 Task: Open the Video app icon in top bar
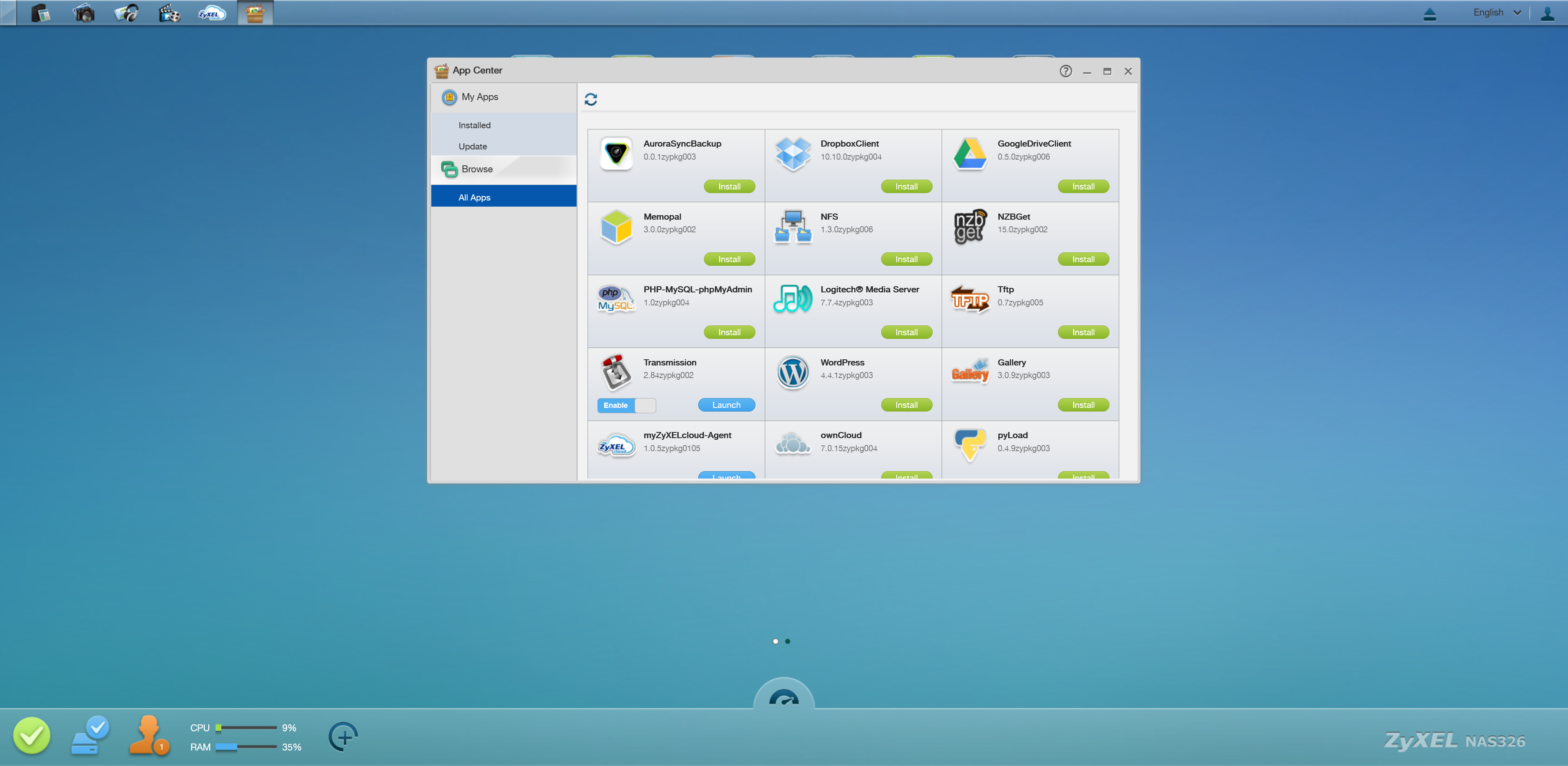coord(169,13)
